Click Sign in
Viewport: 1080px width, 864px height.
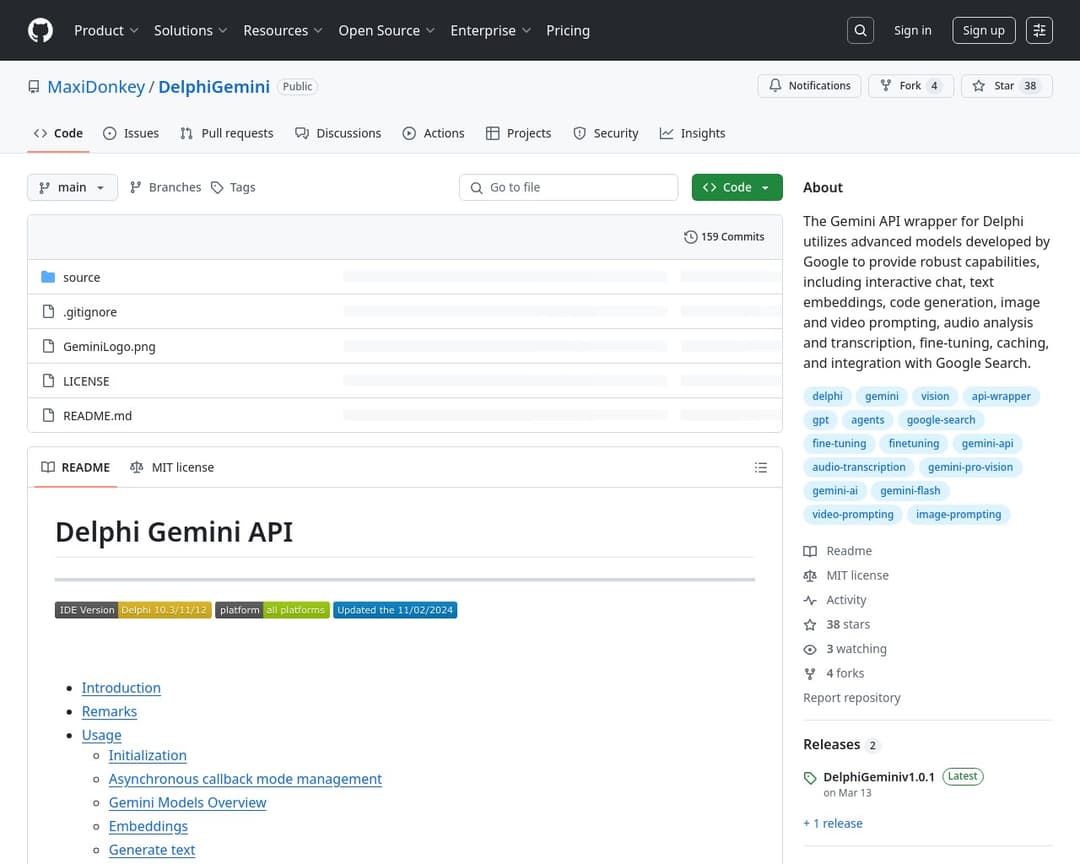[x=912, y=30]
